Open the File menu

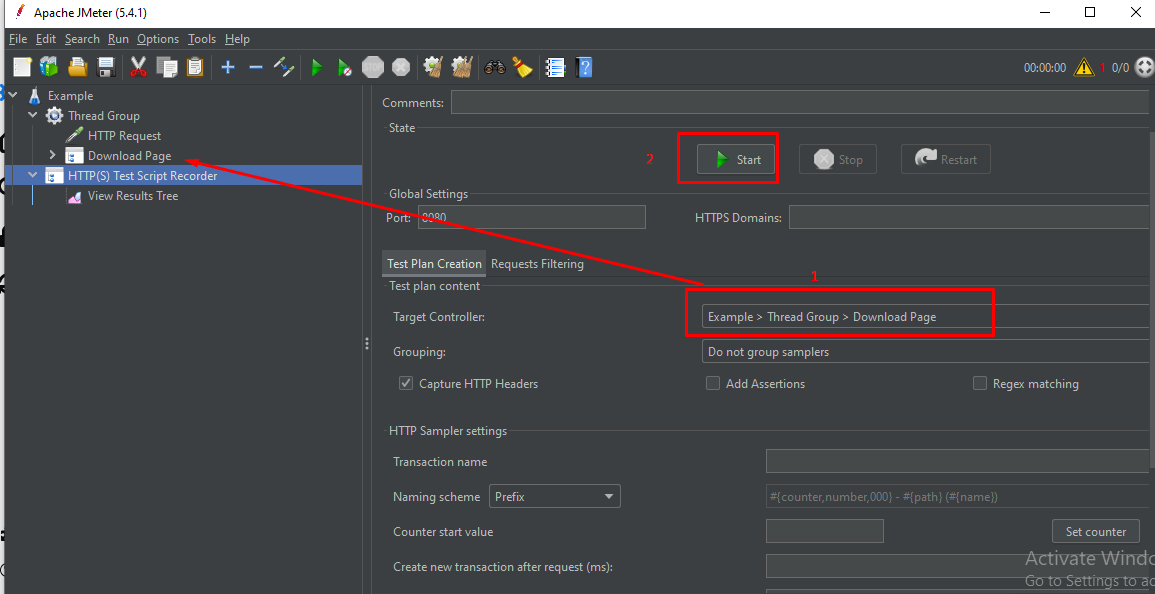tap(18, 39)
